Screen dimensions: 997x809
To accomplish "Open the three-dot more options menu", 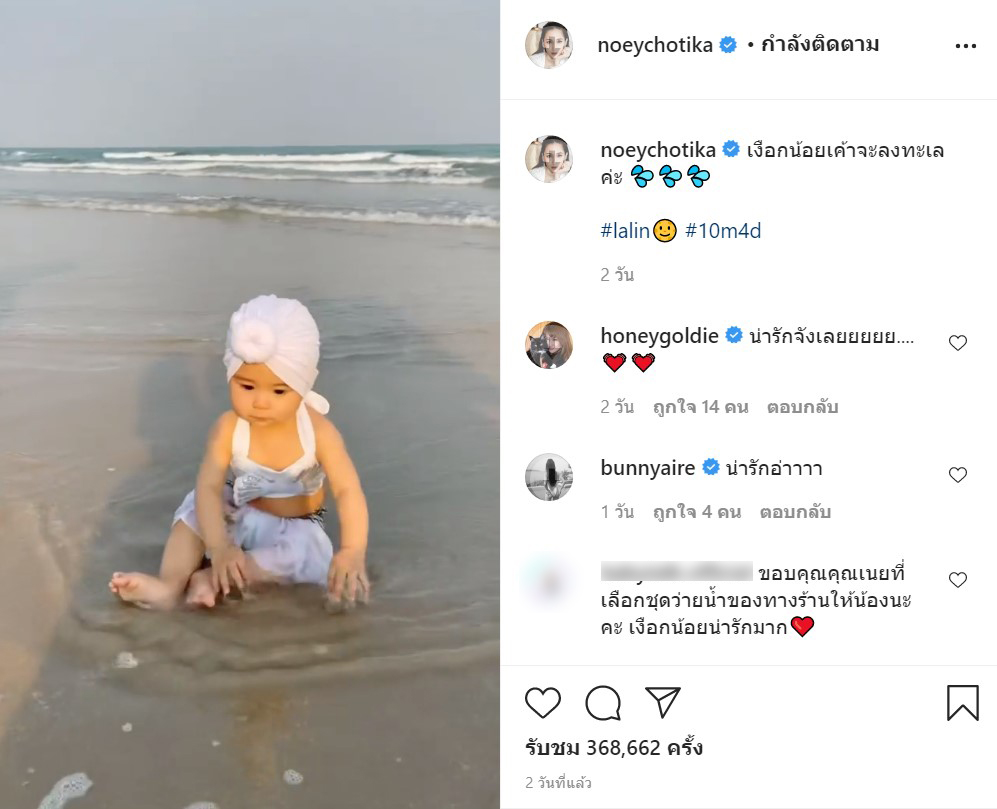I will coord(965,46).
